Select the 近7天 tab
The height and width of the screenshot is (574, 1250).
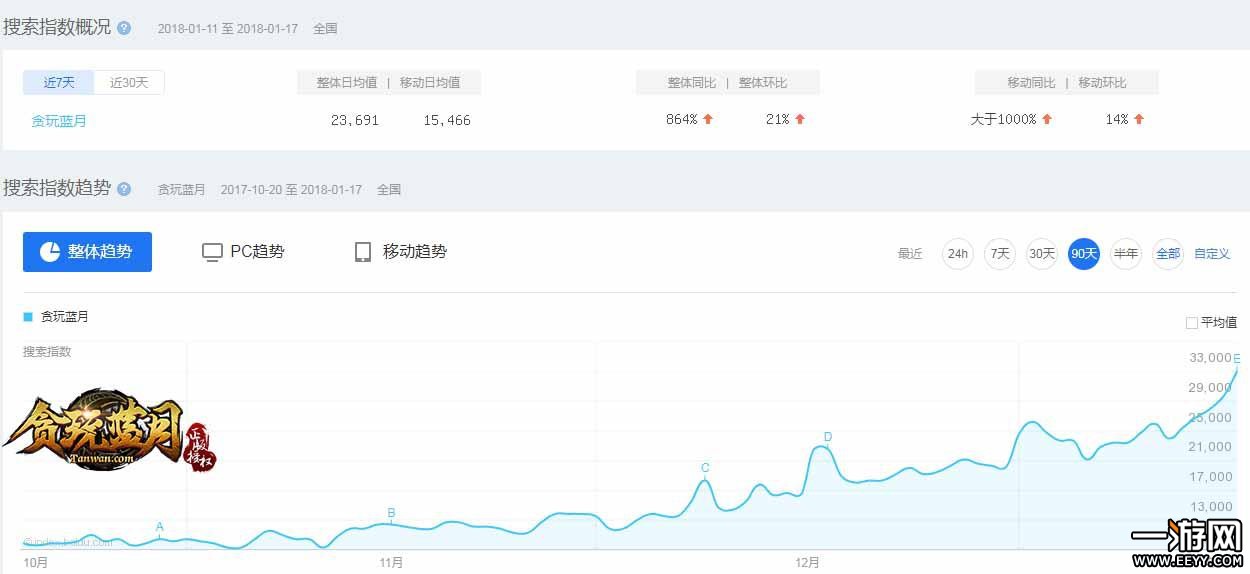coord(59,82)
